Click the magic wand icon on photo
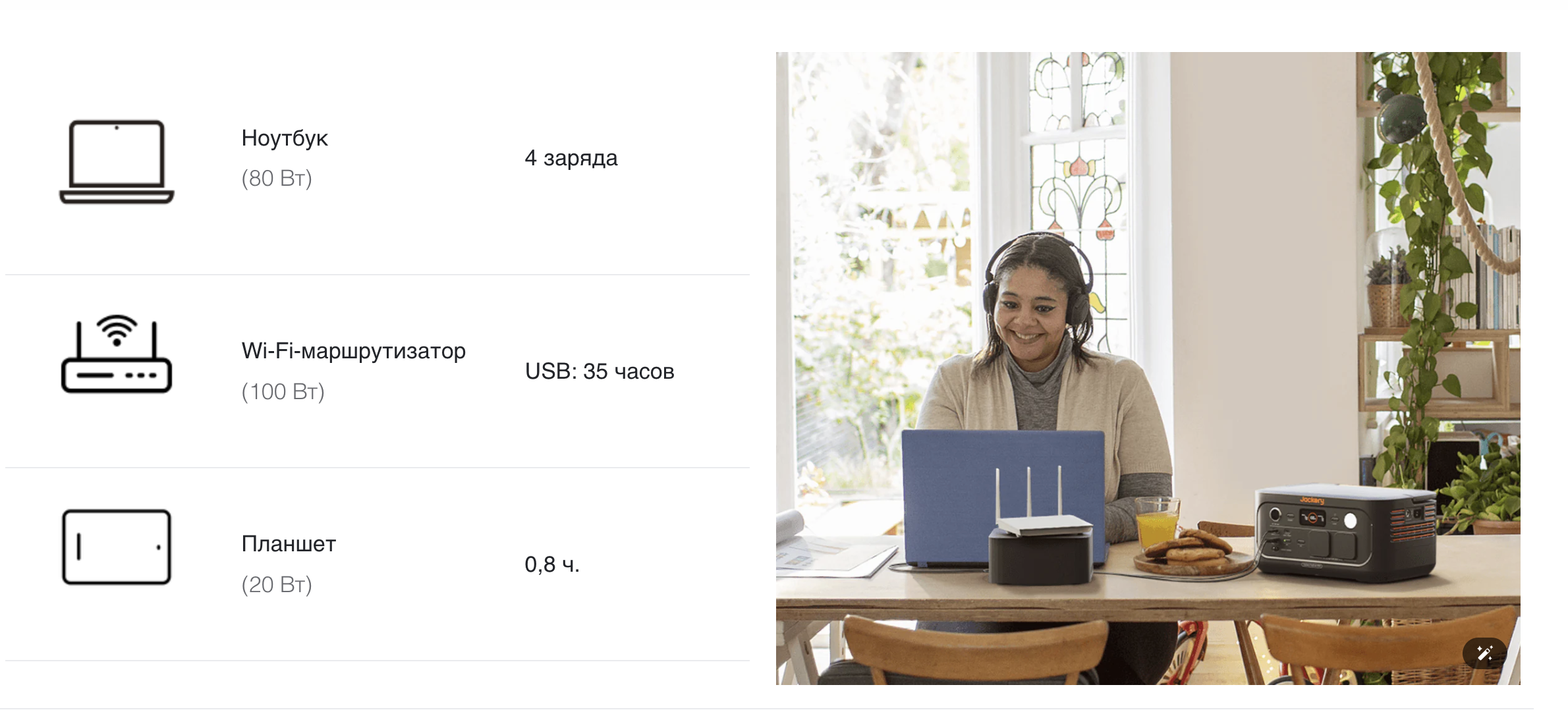Viewport: 1568px width, 714px height. coord(1484,653)
